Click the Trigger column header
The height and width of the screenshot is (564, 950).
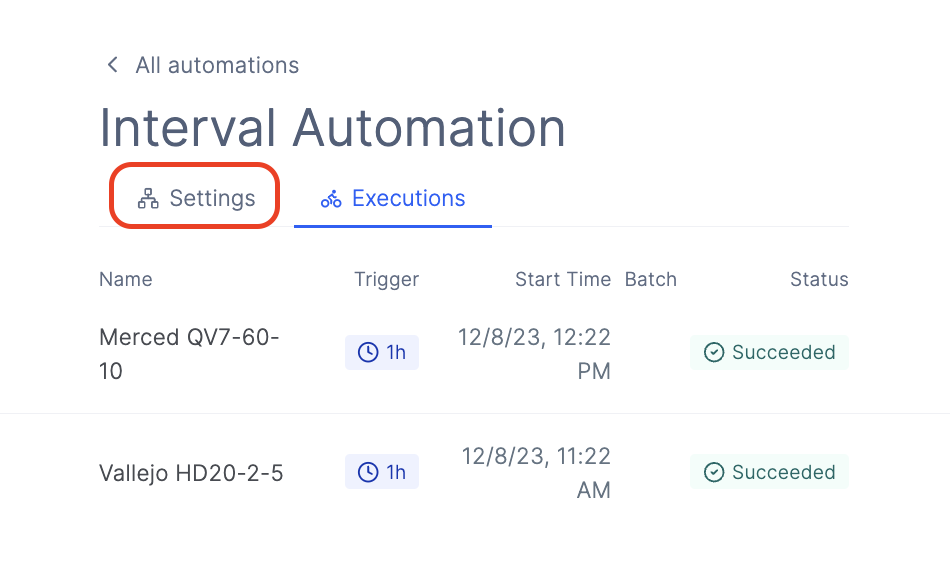387,279
